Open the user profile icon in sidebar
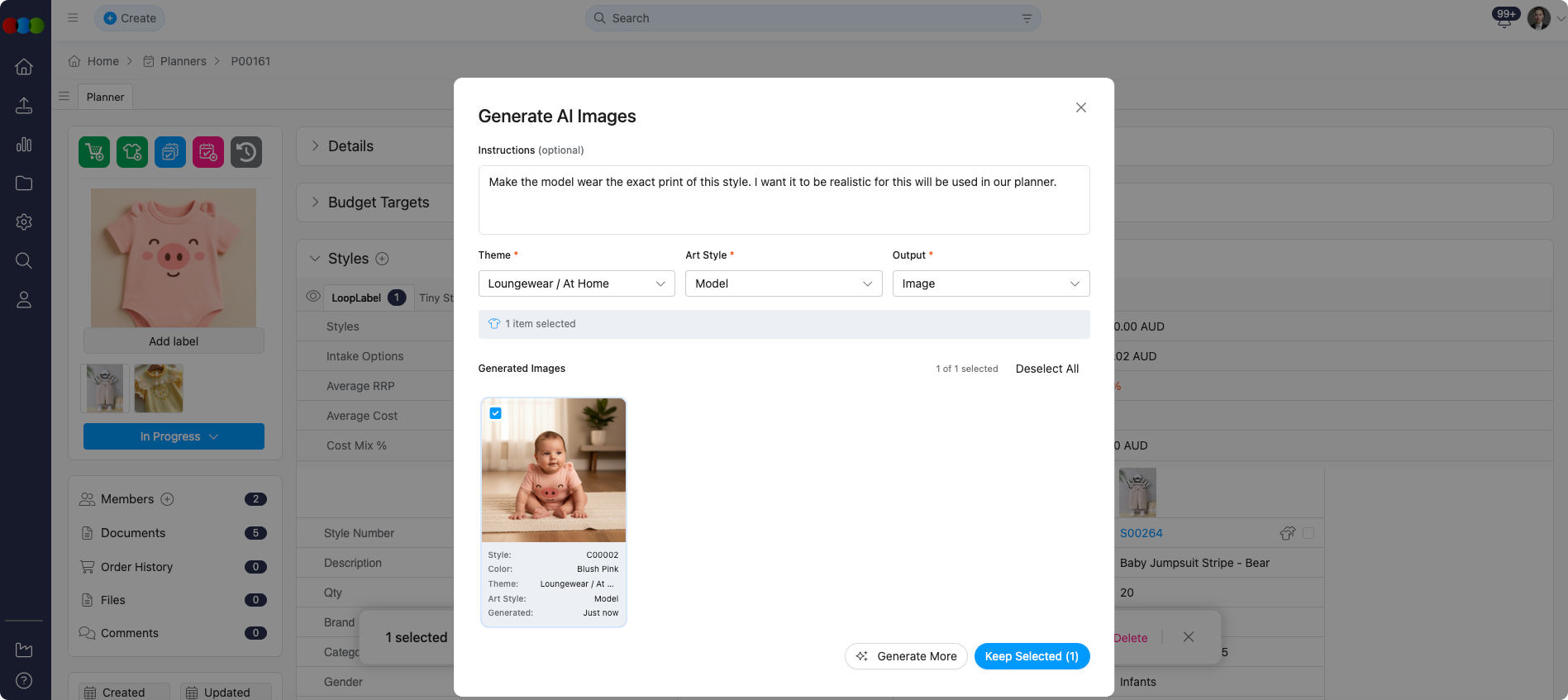Image resolution: width=1568 pixels, height=700 pixels. click(x=24, y=300)
